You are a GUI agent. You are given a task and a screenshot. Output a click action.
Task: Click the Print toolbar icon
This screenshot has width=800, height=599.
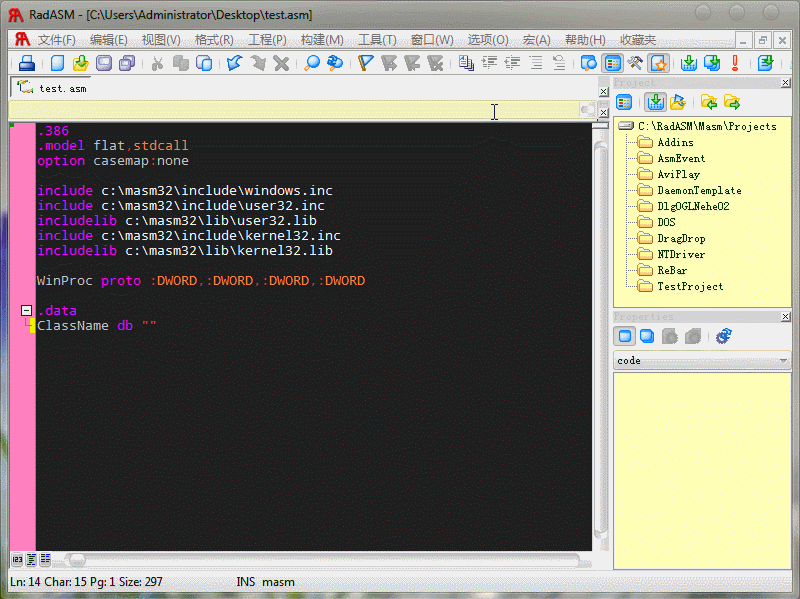(27, 63)
